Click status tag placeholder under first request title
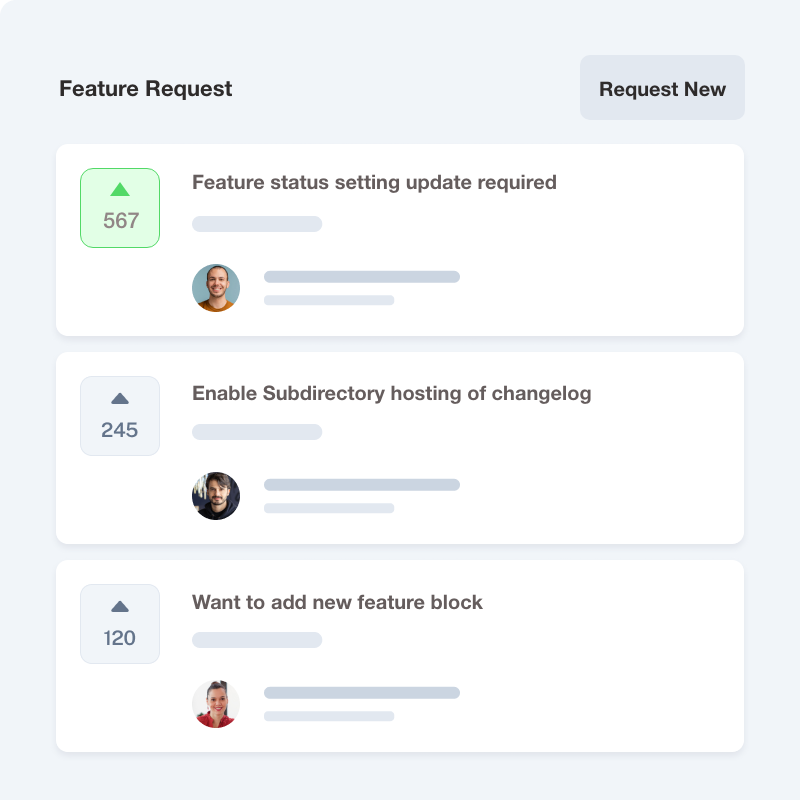The height and width of the screenshot is (800, 800). pyautogui.click(x=257, y=224)
